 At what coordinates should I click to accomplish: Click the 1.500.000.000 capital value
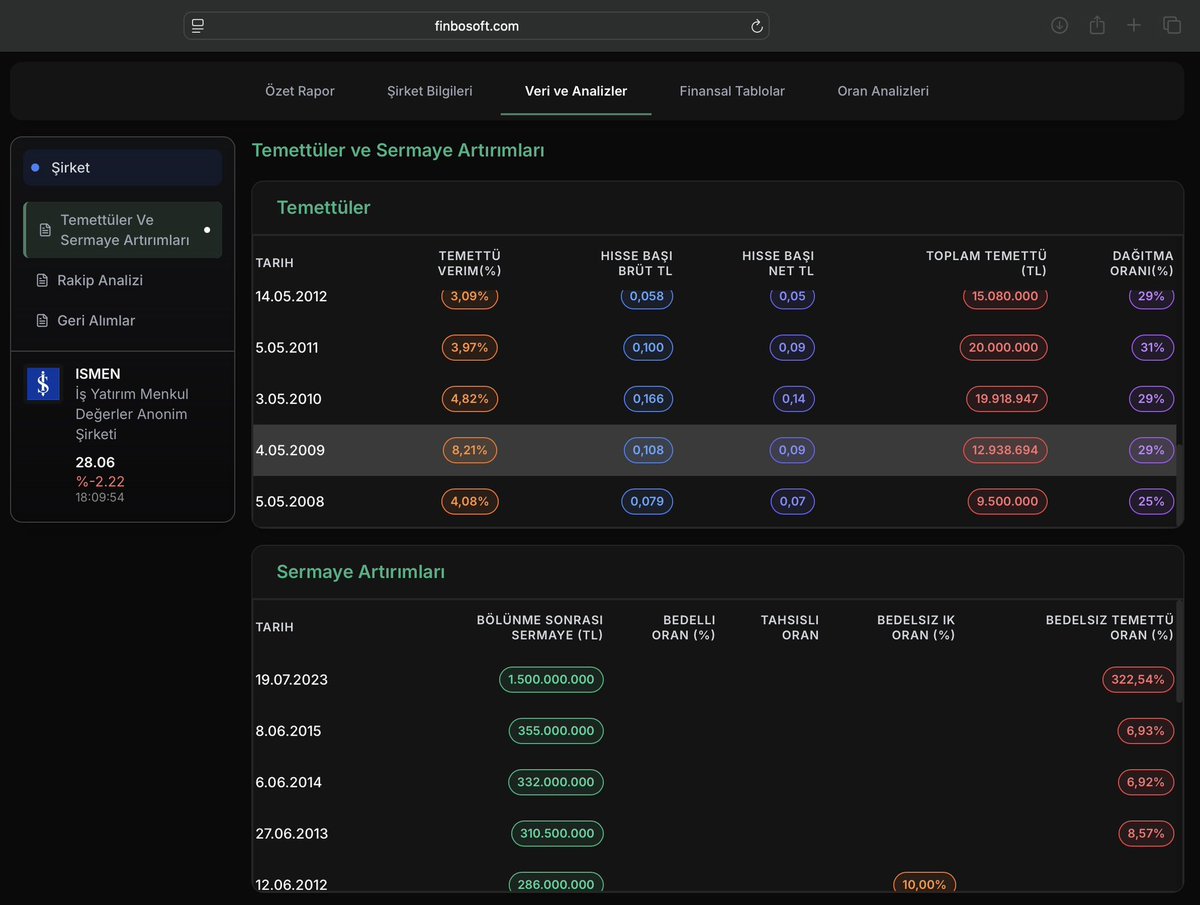pos(551,679)
